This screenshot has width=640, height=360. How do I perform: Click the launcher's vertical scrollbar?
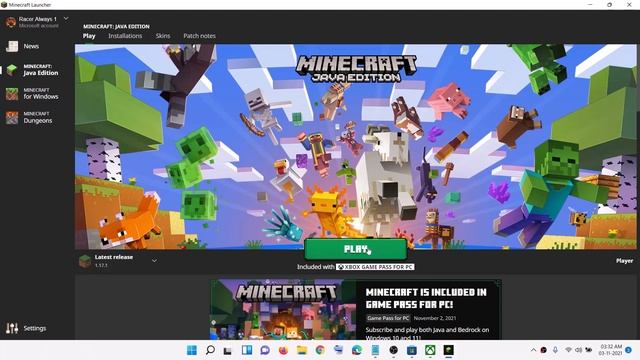pos(638,78)
